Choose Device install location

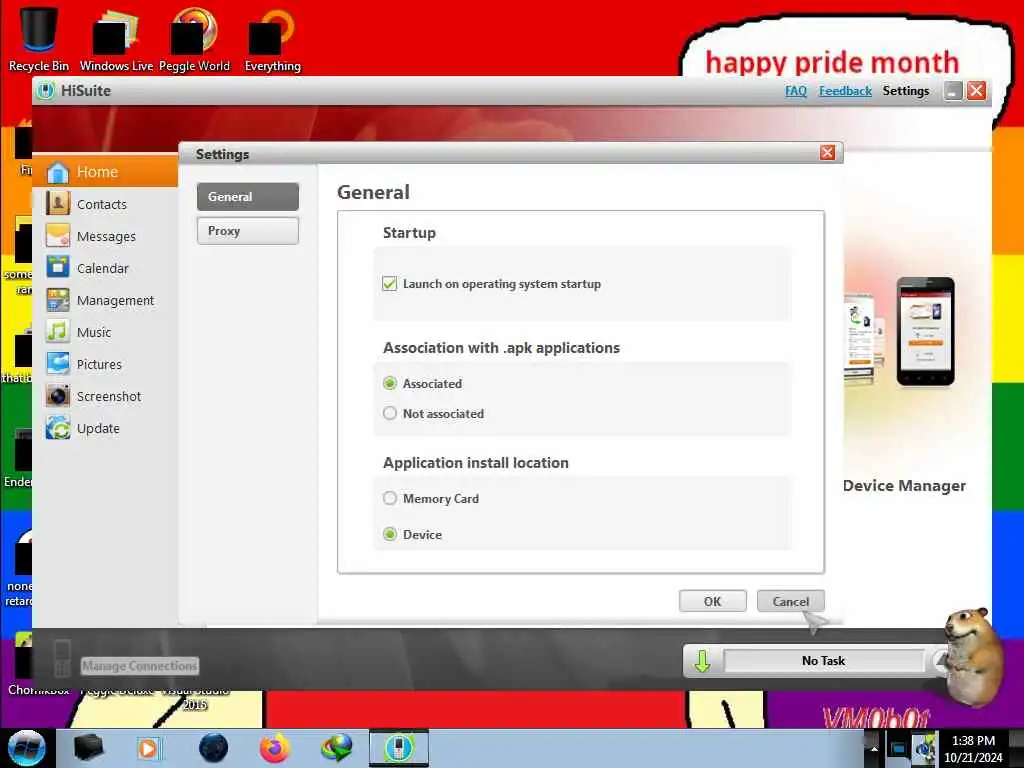click(x=390, y=534)
